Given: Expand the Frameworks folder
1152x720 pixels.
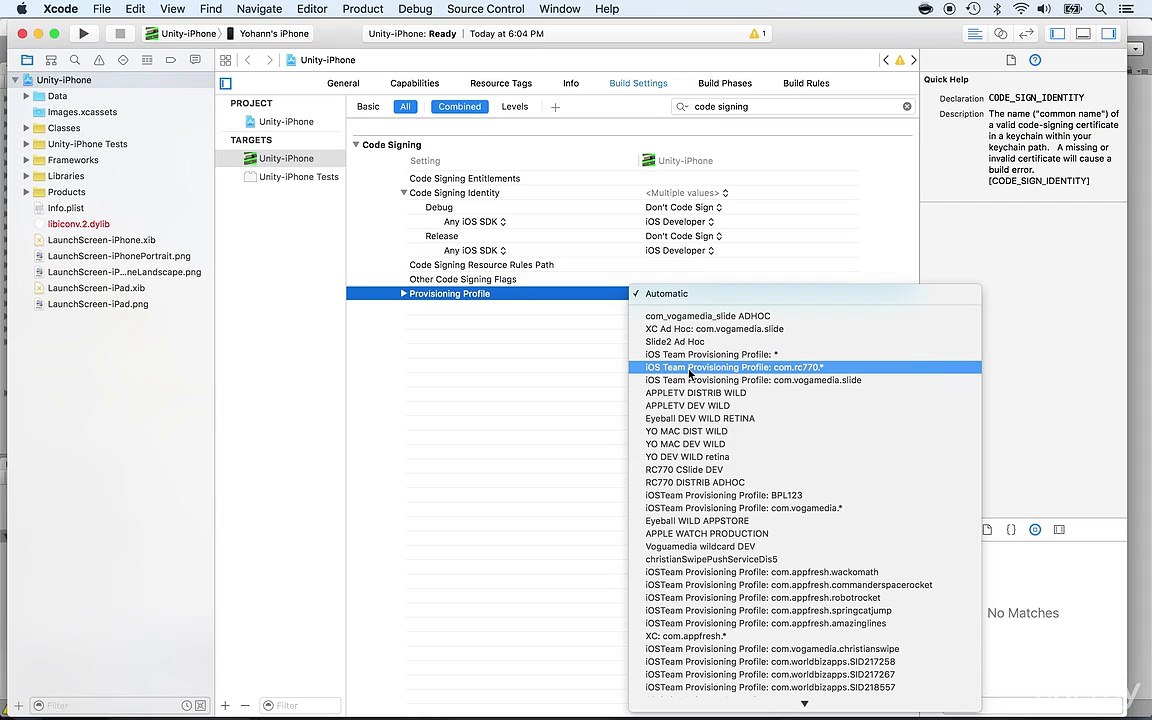Looking at the screenshot, I should coord(26,160).
